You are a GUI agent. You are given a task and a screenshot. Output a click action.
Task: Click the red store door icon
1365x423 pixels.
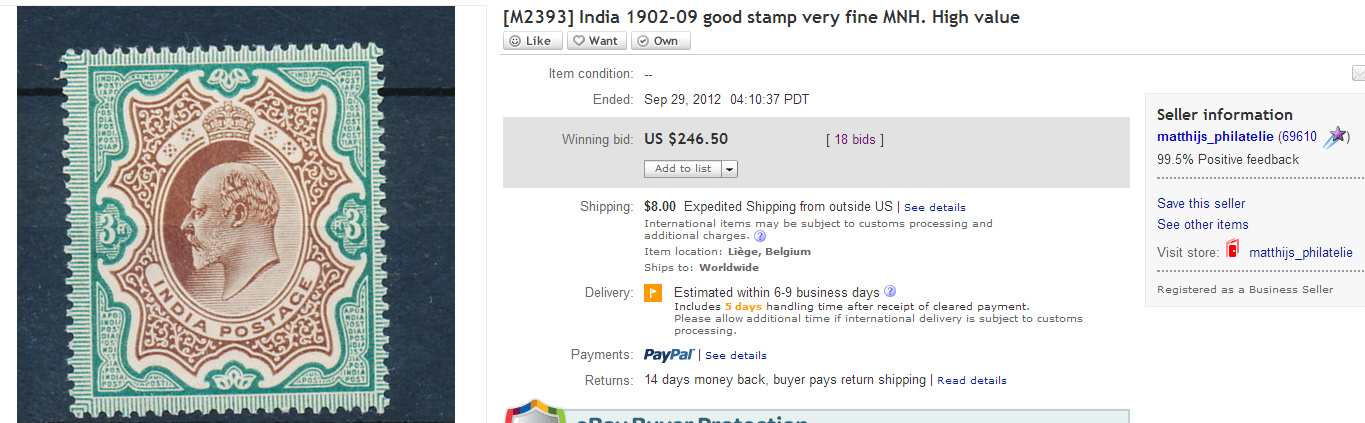[x=1233, y=251]
